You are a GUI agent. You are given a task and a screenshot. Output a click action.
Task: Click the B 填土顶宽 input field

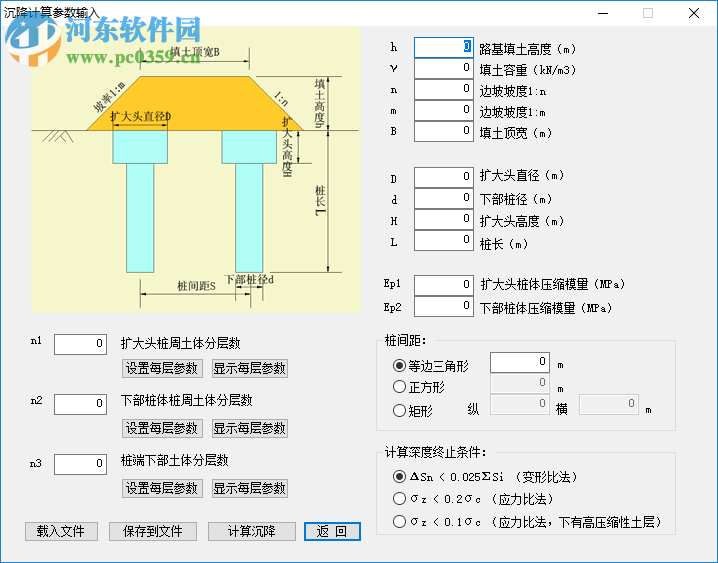[x=444, y=131]
